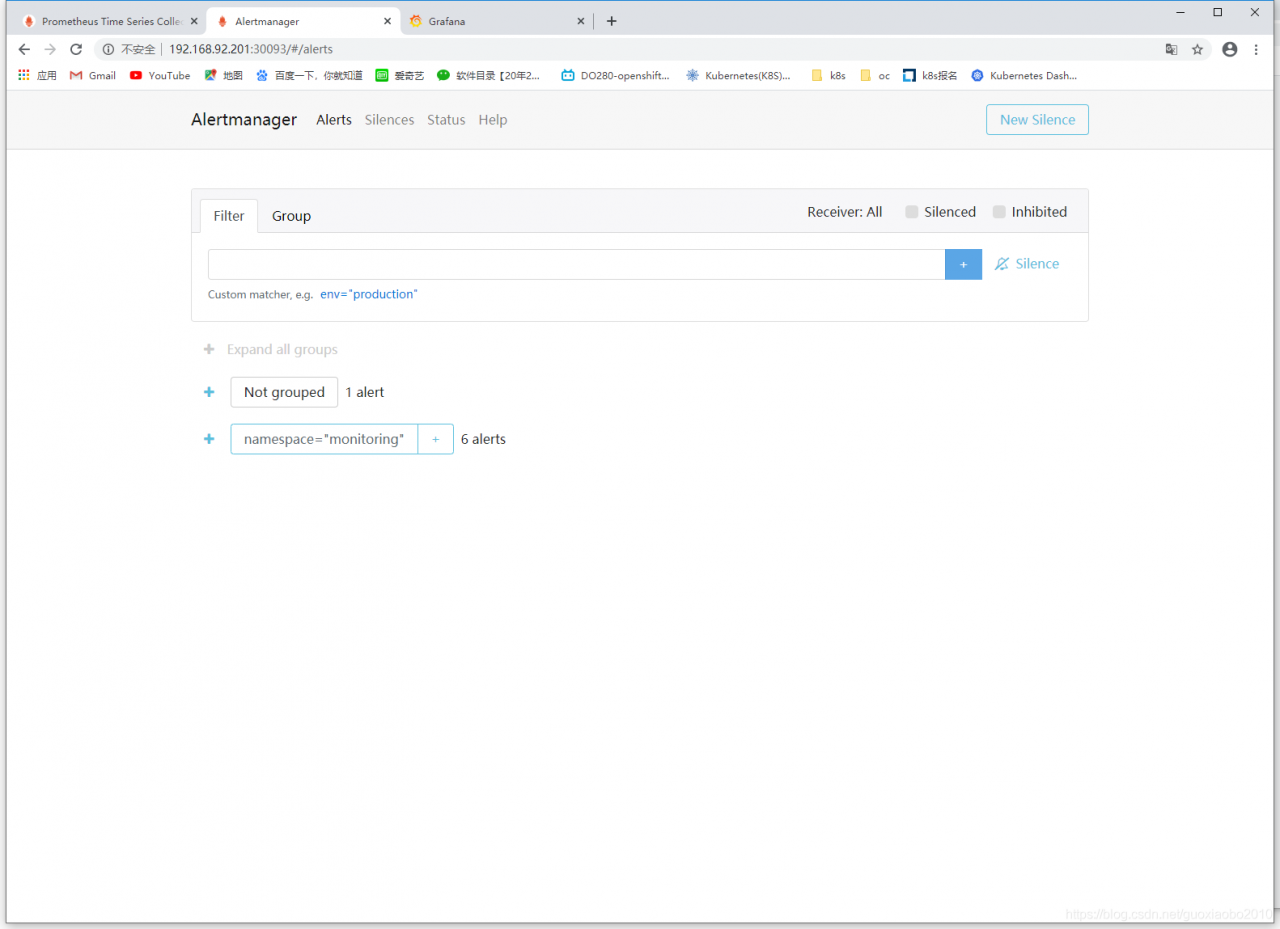Click the blue plus add-filter button

[x=963, y=264]
